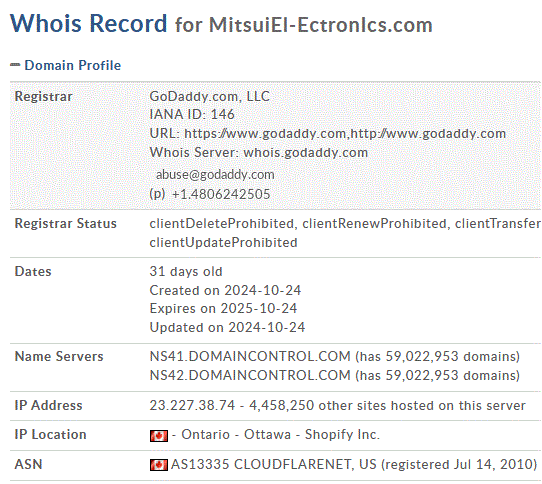542x484 pixels.
Task: Click the Shopify Inc. location text
Action: [342, 435]
